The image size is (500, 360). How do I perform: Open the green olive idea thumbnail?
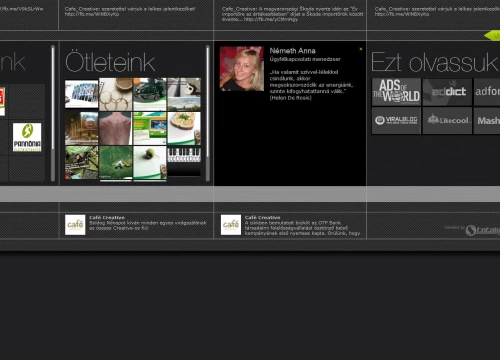point(150,163)
